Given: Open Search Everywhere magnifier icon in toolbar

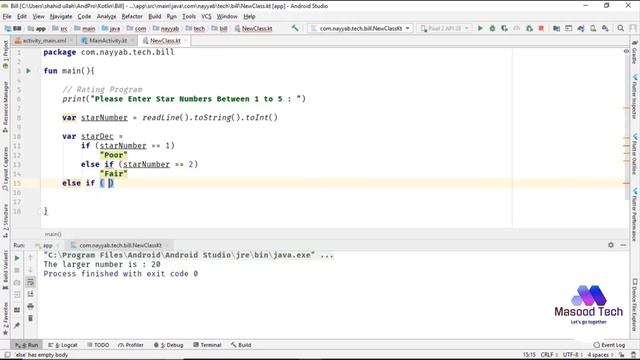Looking at the screenshot, I should (620, 28).
